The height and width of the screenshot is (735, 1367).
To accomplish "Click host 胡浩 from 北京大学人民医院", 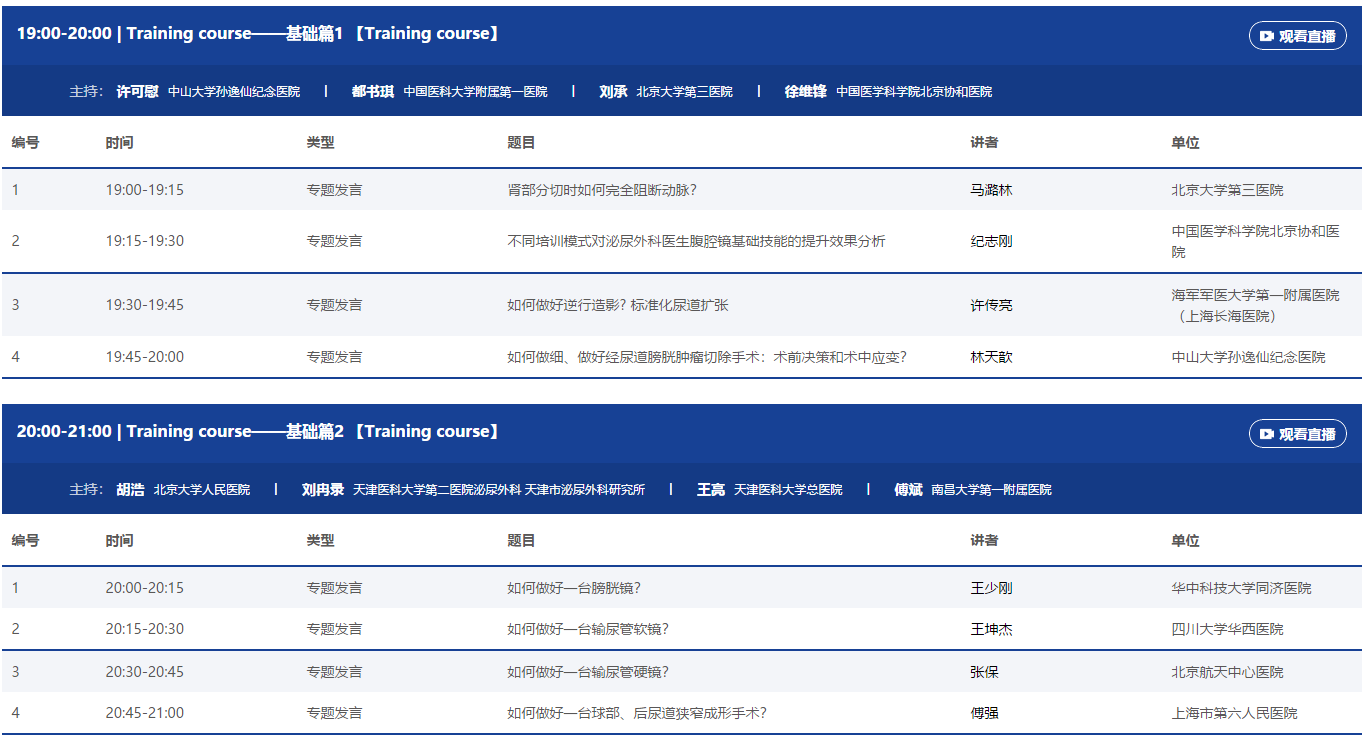I will (130, 489).
